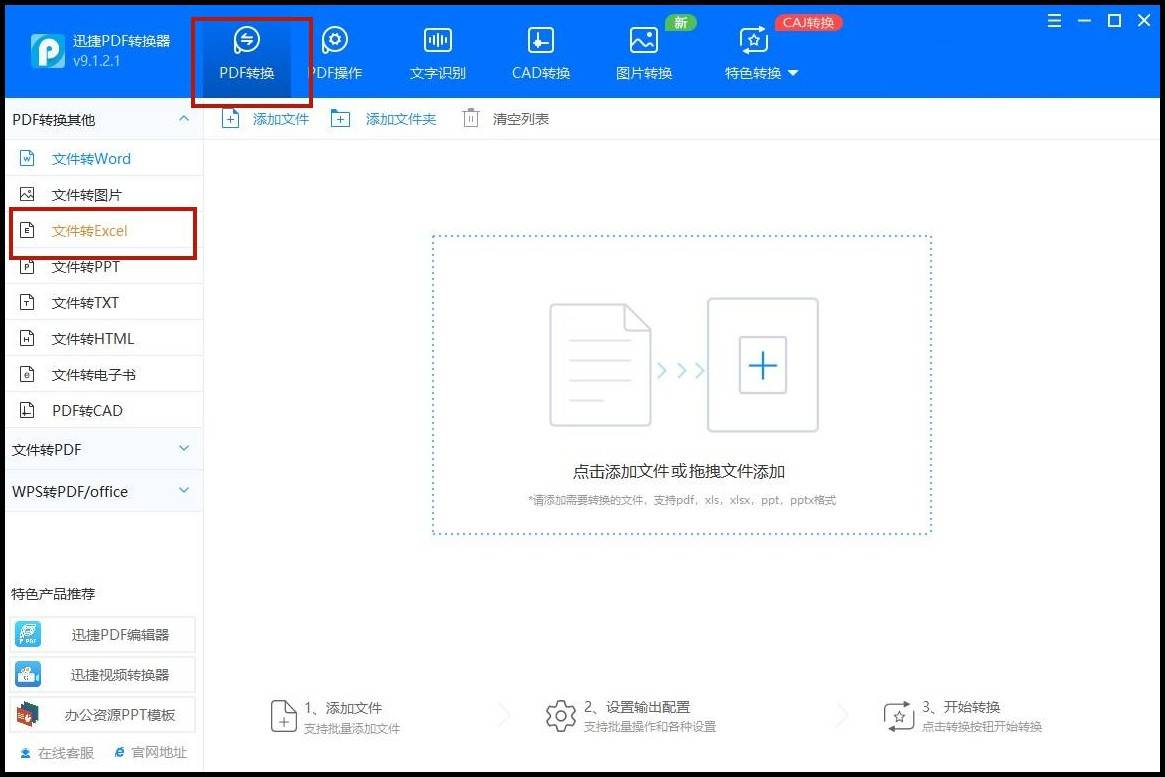
Task: Select 文件转PPT in sidebar
Action: pyautogui.click(x=104, y=267)
